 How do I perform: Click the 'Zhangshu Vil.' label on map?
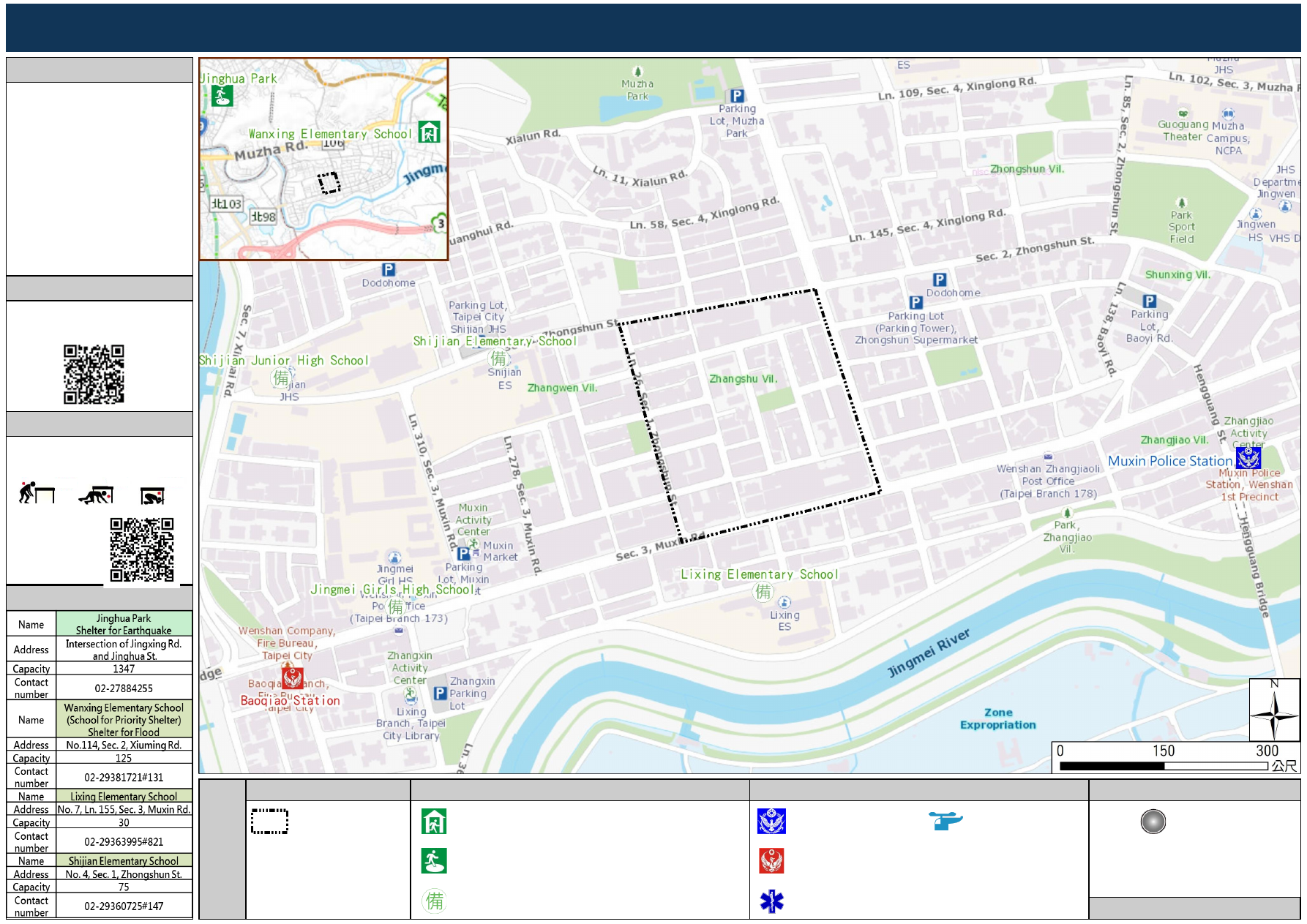point(744,379)
